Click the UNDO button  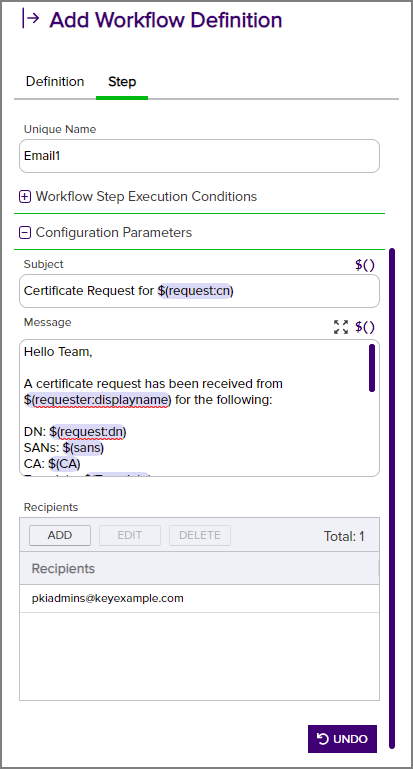click(x=342, y=739)
